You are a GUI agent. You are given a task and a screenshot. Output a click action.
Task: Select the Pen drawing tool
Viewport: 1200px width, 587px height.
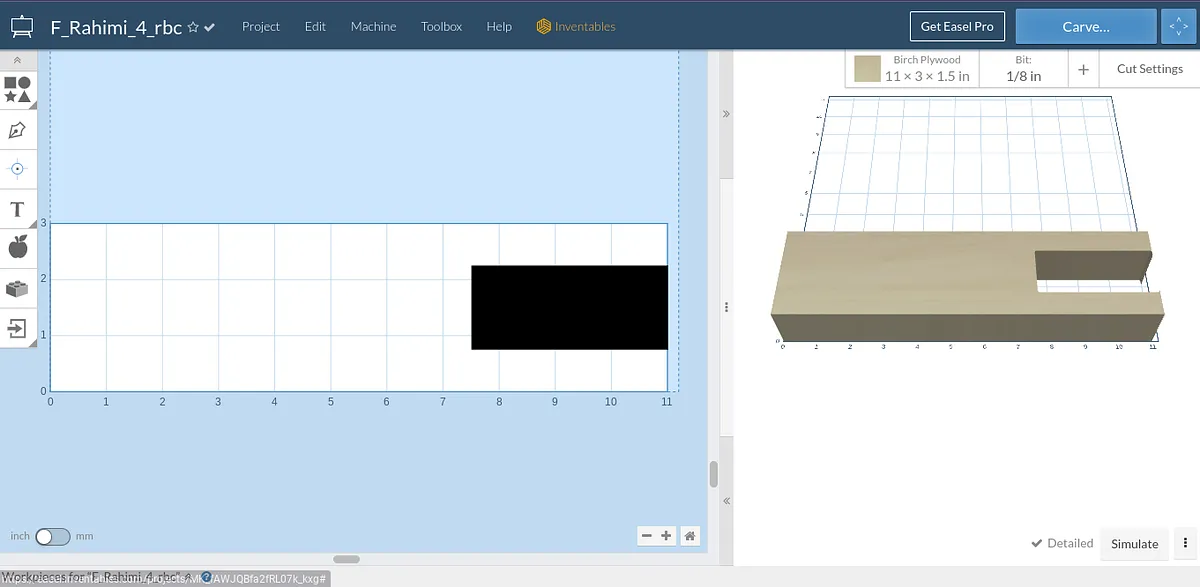pyautogui.click(x=17, y=130)
